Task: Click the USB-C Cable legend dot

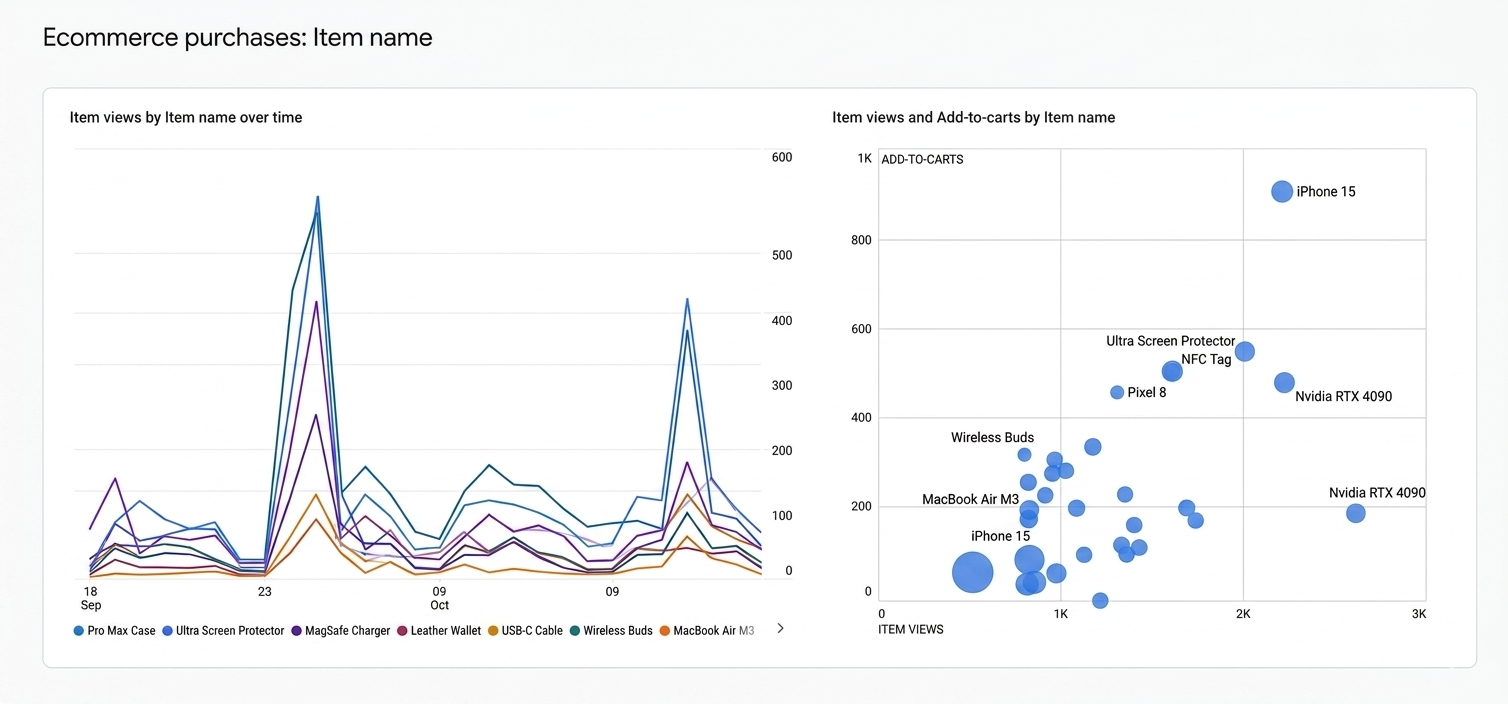Action: [495, 631]
